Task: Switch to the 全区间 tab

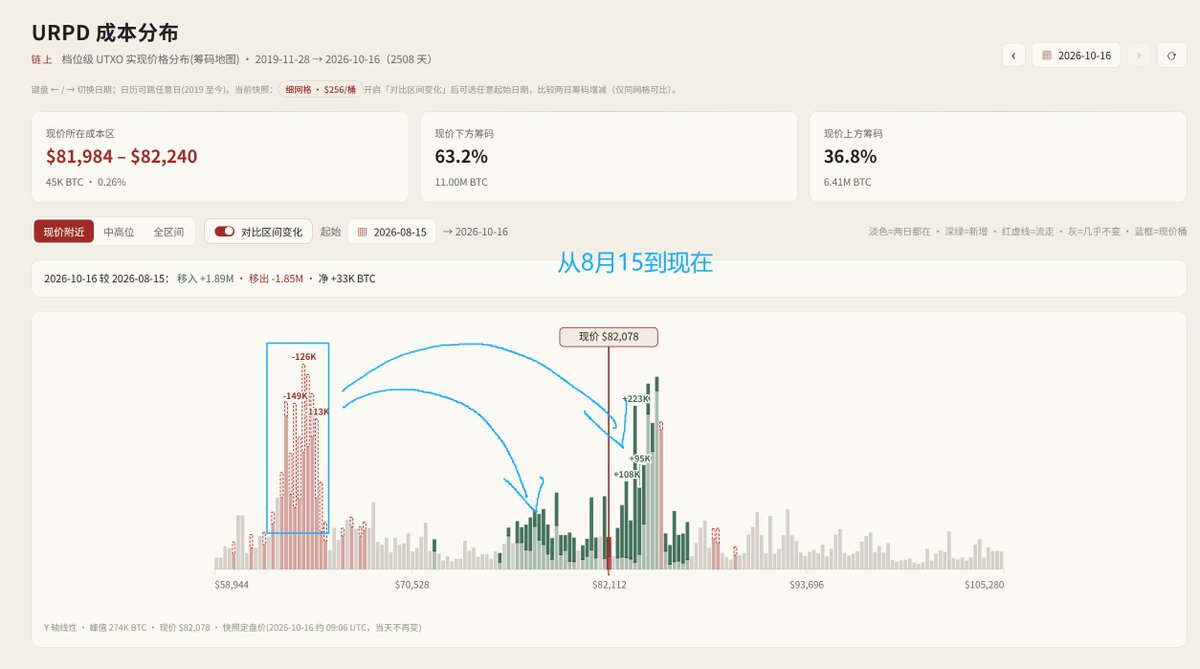Action: pos(168,232)
